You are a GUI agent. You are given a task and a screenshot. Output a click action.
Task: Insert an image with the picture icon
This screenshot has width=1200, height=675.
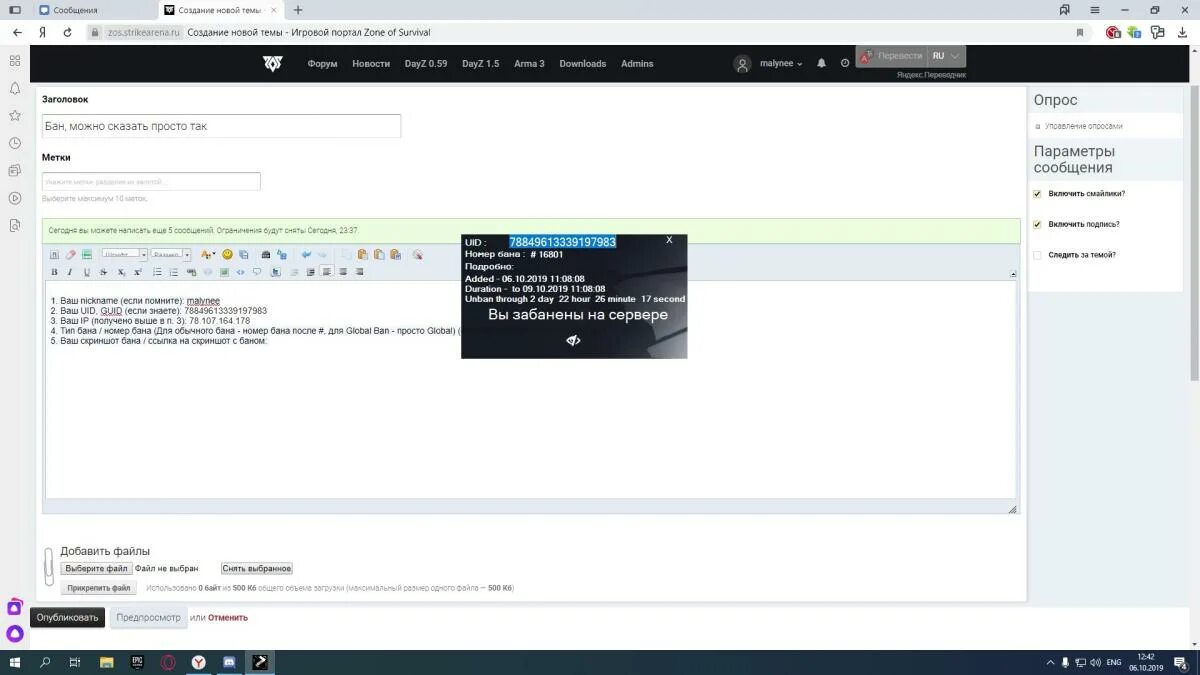224,272
